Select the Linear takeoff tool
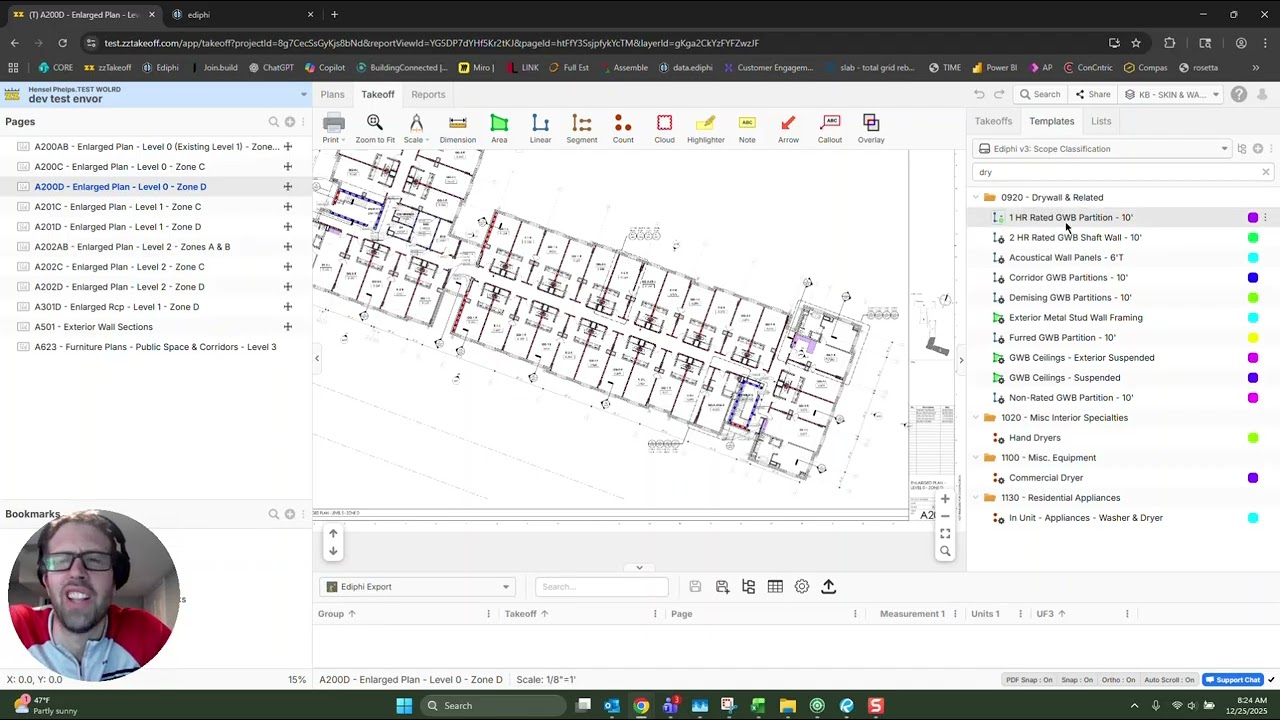The height and width of the screenshot is (720, 1280). 540,128
